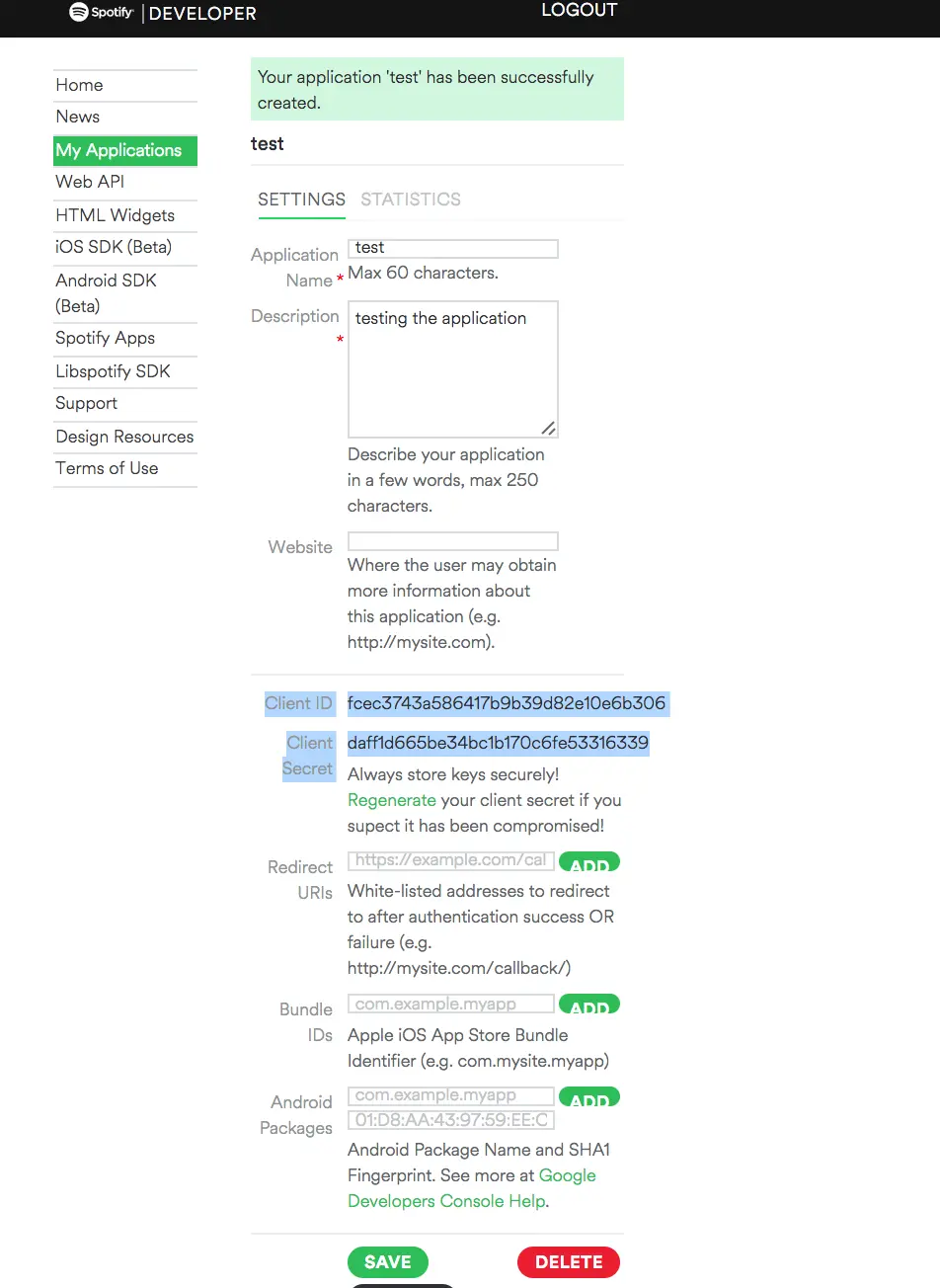The width and height of the screenshot is (940, 1288).
Task: Click 'Always store keys securely!' text
Action: (453, 774)
